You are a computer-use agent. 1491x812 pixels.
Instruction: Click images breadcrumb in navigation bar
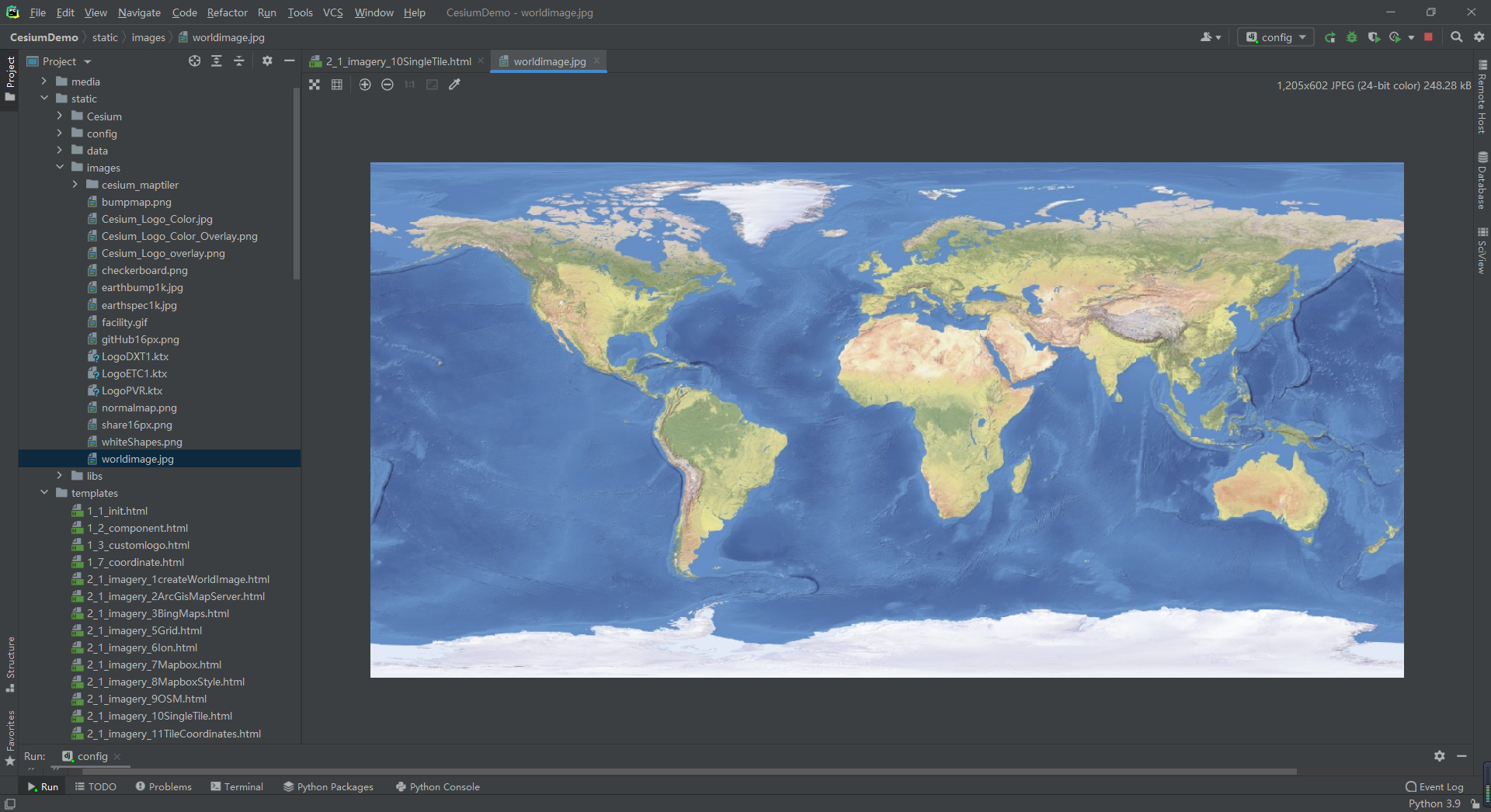point(148,37)
